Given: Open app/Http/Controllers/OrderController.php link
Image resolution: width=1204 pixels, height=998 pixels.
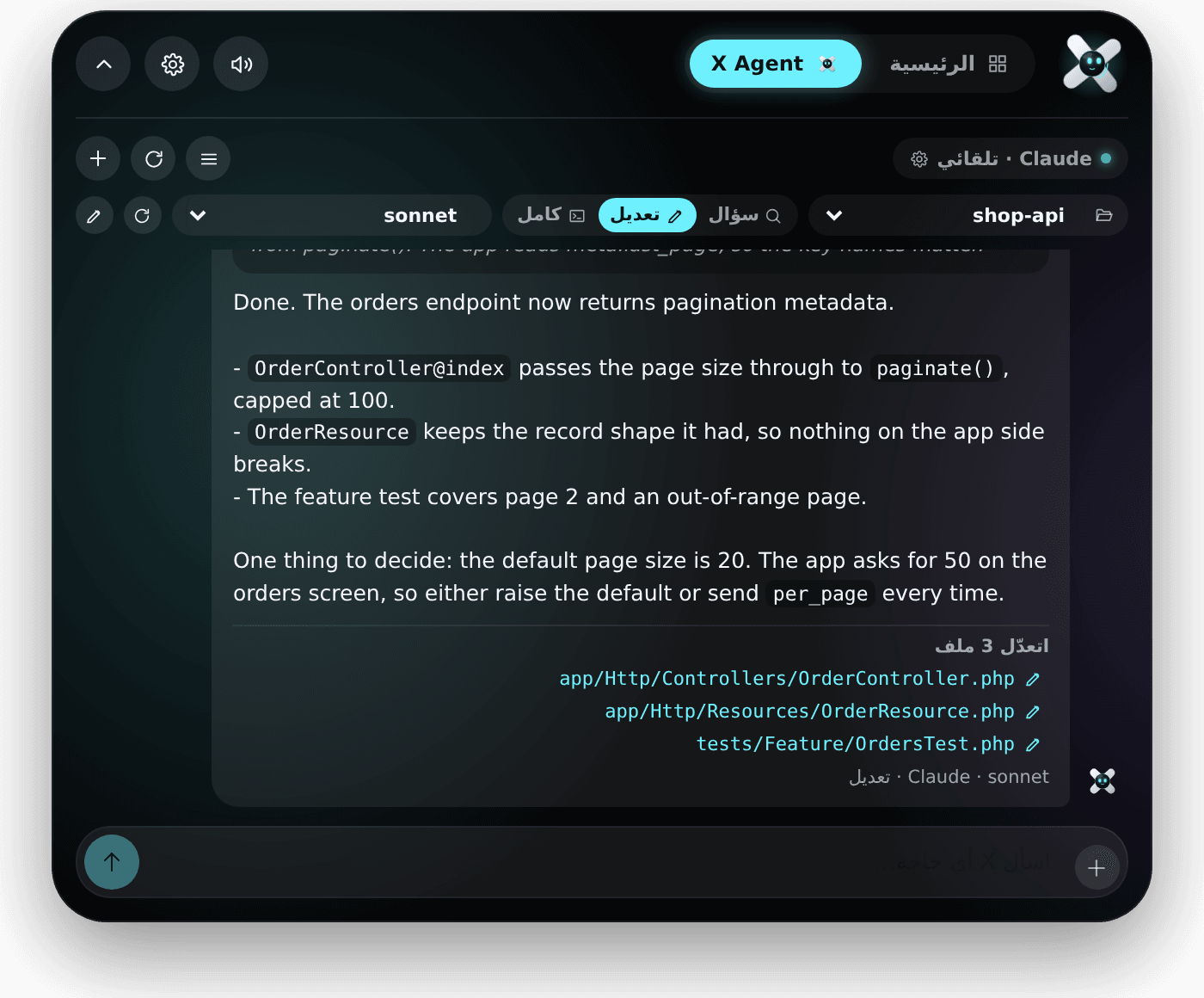Looking at the screenshot, I should pyautogui.click(x=787, y=679).
